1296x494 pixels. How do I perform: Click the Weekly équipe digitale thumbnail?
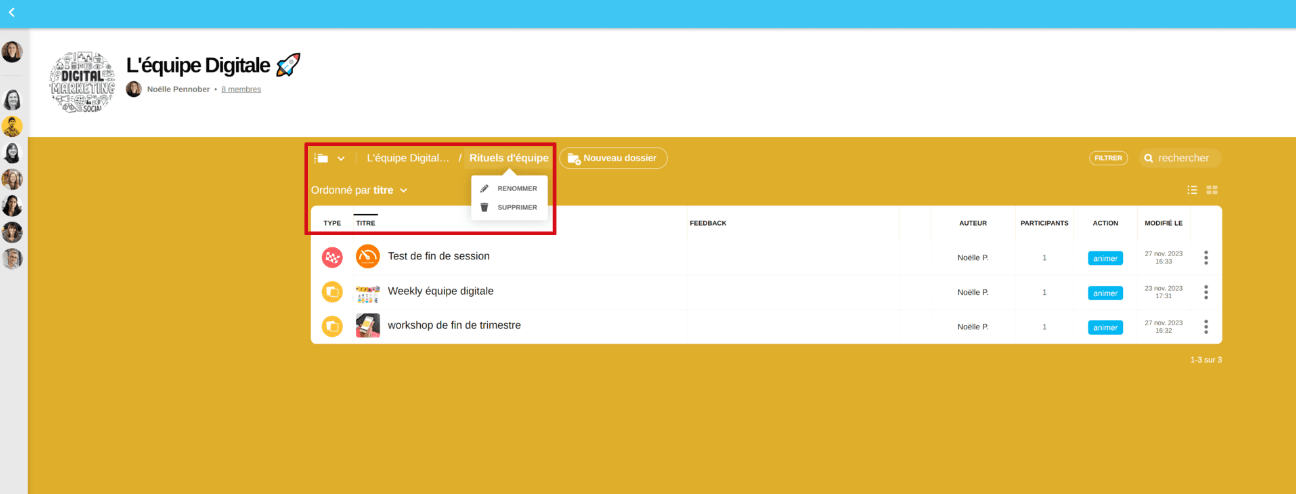(x=368, y=292)
